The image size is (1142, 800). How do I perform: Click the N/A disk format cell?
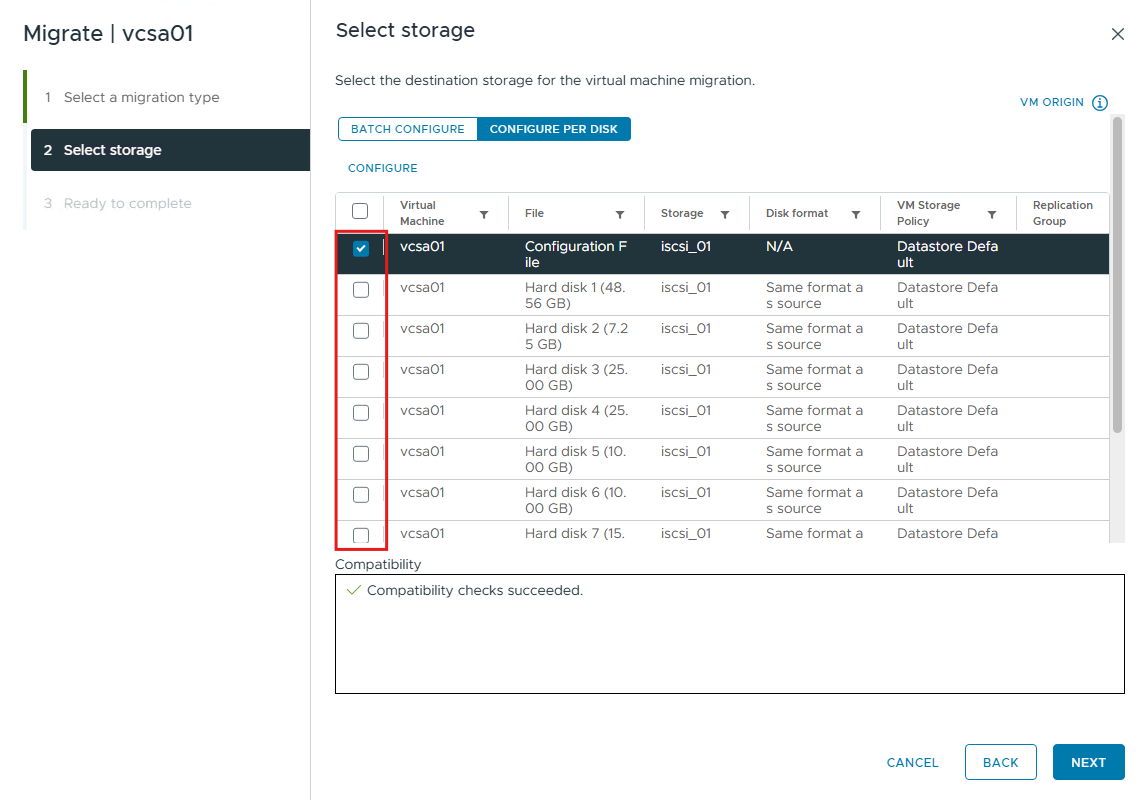tap(779, 246)
